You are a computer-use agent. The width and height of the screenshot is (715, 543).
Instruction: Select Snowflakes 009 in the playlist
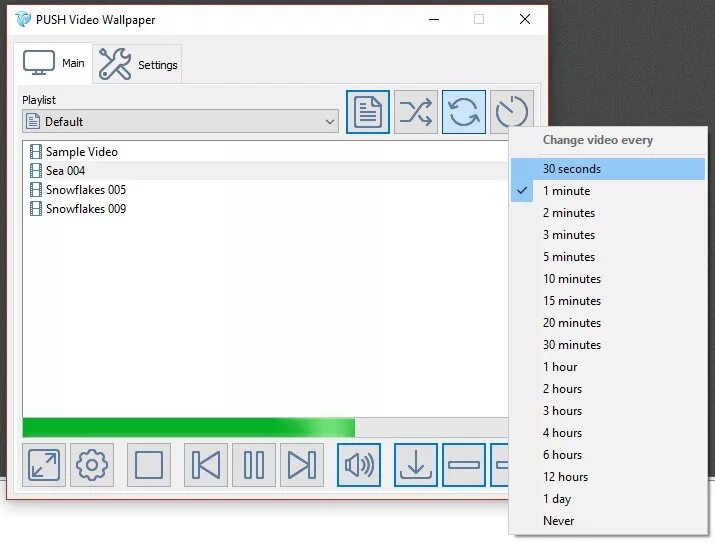click(265, 209)
